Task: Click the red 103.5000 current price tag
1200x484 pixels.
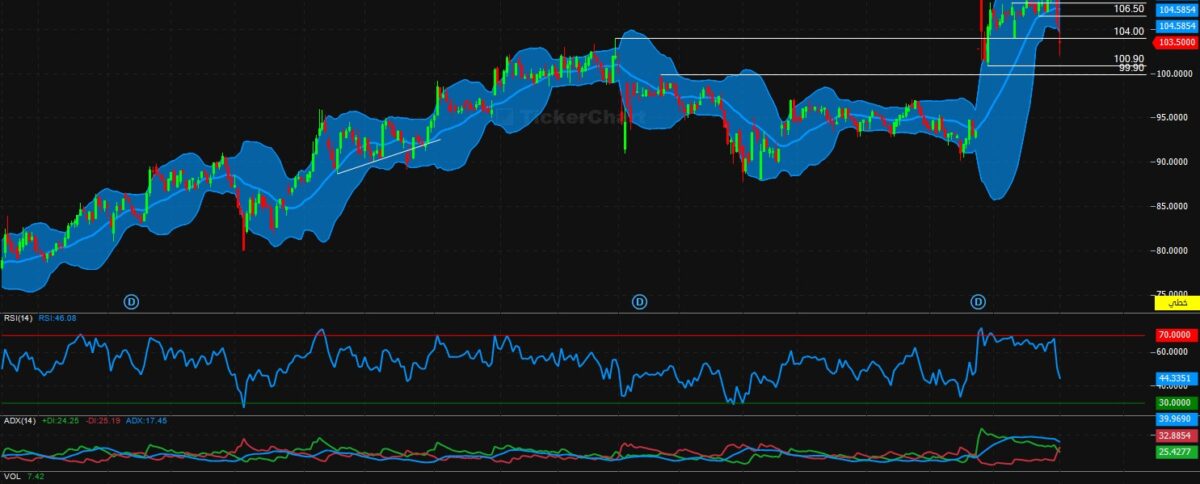Action: [1176, 43]
